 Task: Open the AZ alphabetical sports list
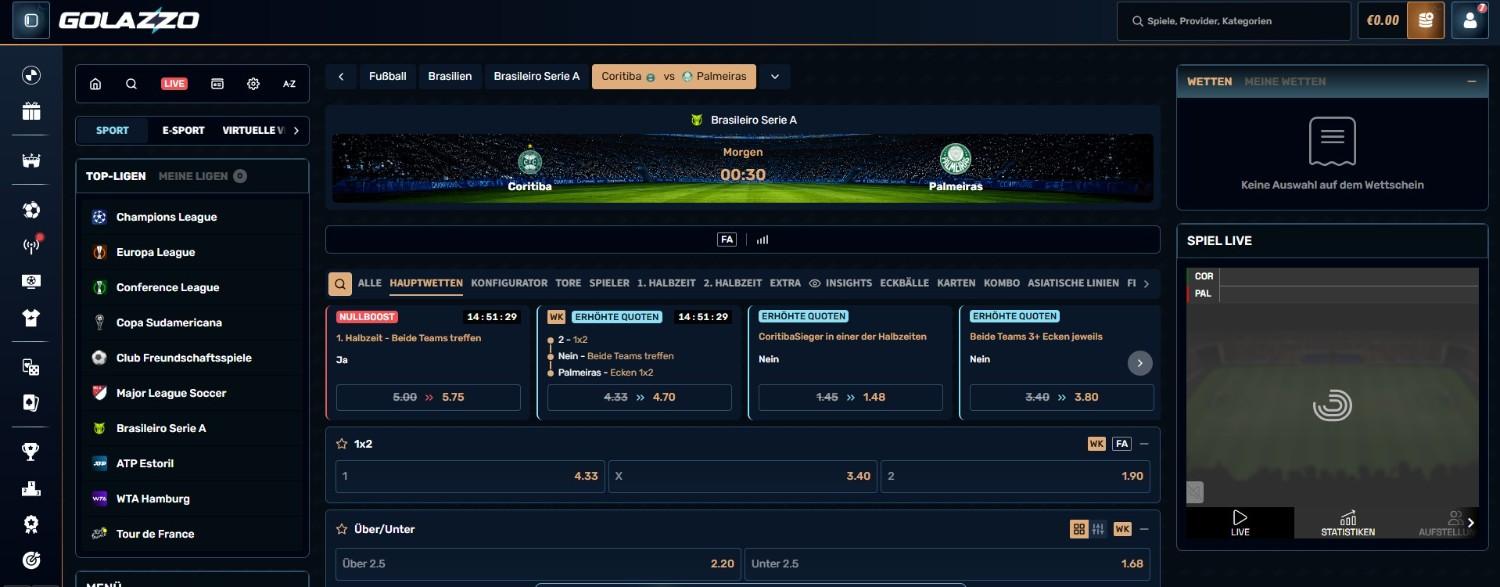(289, 84)
